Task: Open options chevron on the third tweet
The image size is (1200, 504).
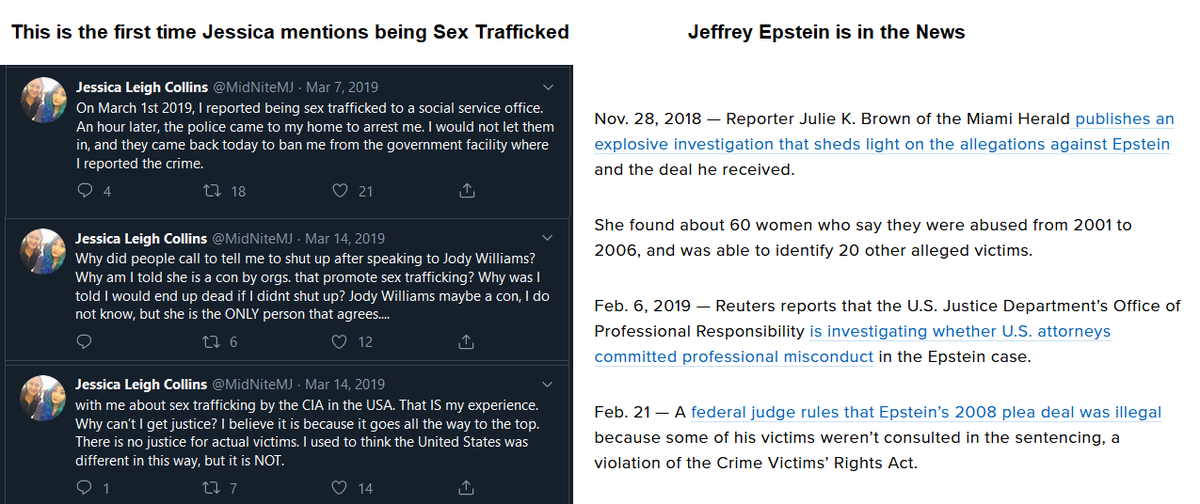Action: tap(546, 384)
